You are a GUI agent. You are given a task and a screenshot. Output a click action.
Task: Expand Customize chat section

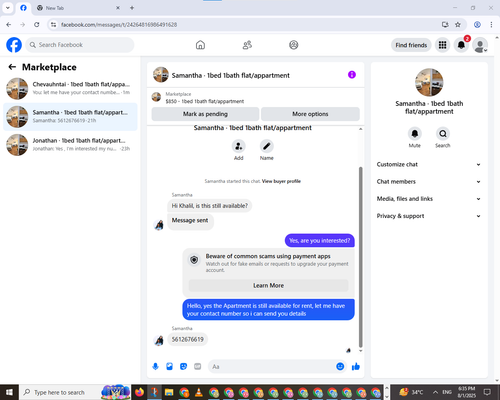(x=429, y=164)
